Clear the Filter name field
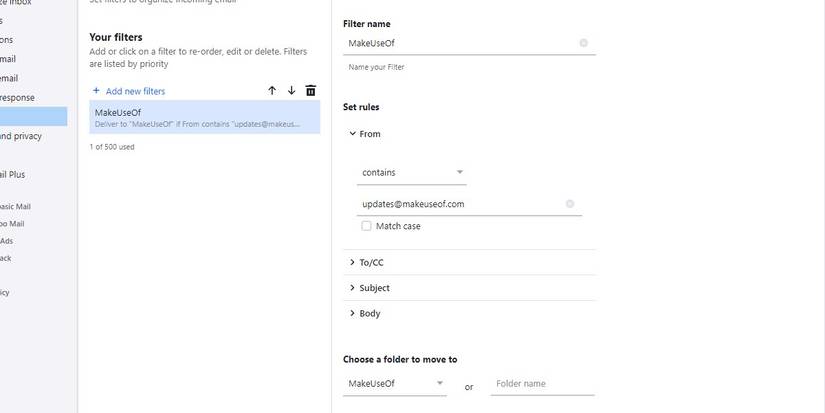This screenshot has width=825, height=413. (583, 43)
